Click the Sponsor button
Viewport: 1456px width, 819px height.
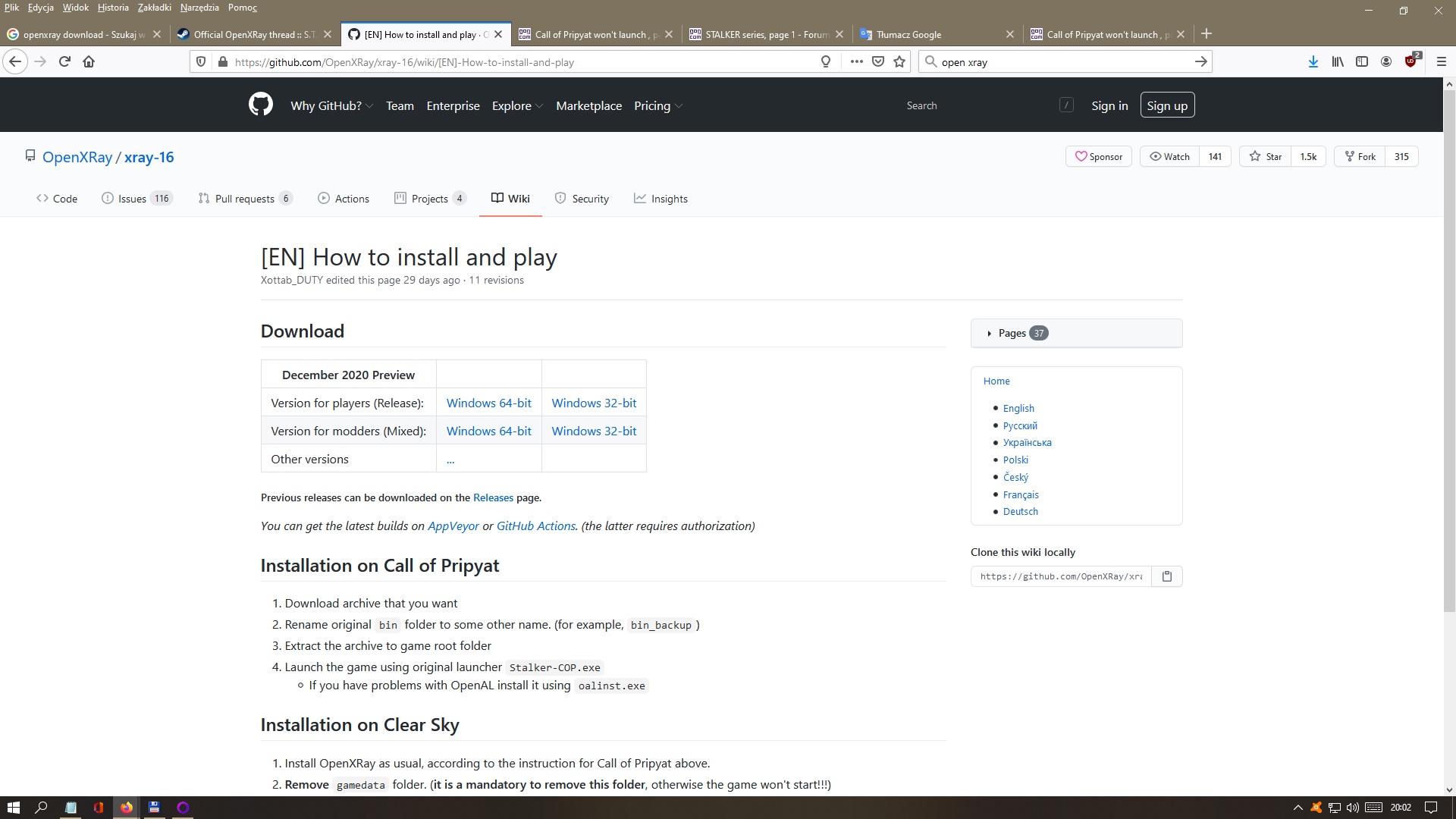point(1099,156)
